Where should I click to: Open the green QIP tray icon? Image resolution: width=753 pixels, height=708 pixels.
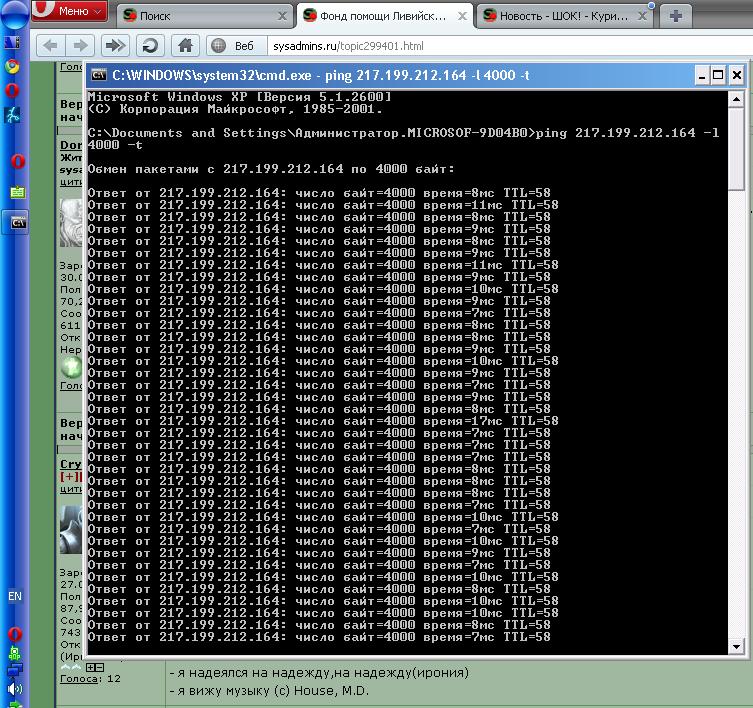(x=14, y=653)
